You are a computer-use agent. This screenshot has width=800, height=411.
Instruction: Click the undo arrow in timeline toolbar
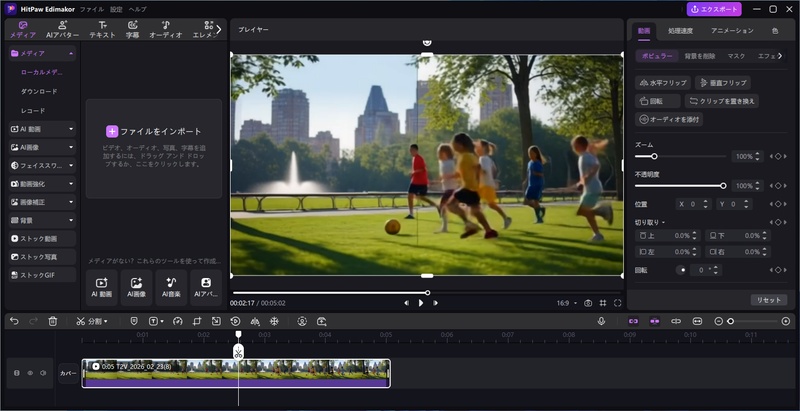coord(14,321)
